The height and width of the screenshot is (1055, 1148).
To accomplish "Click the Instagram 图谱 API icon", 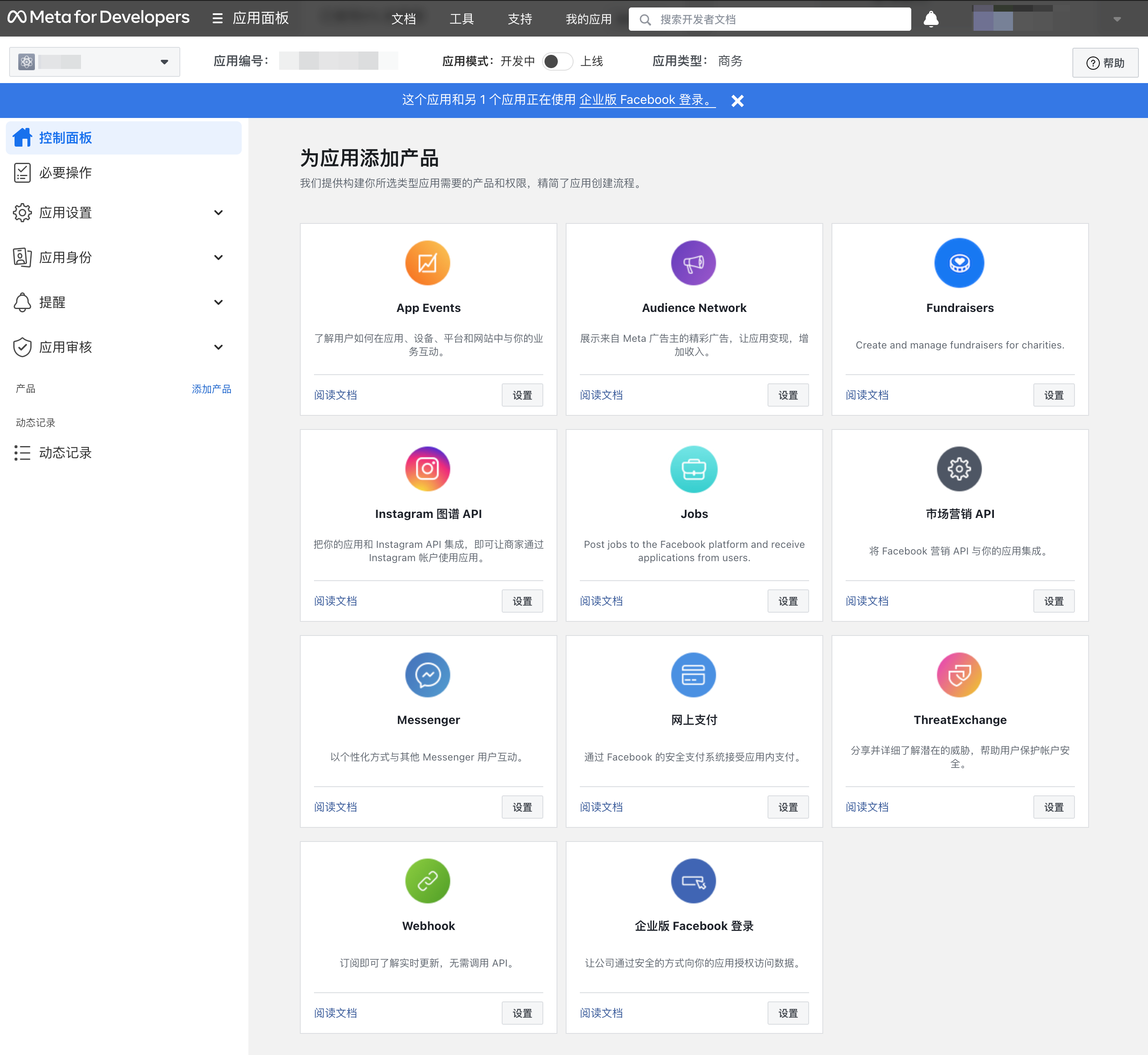I will click(427, 469).
